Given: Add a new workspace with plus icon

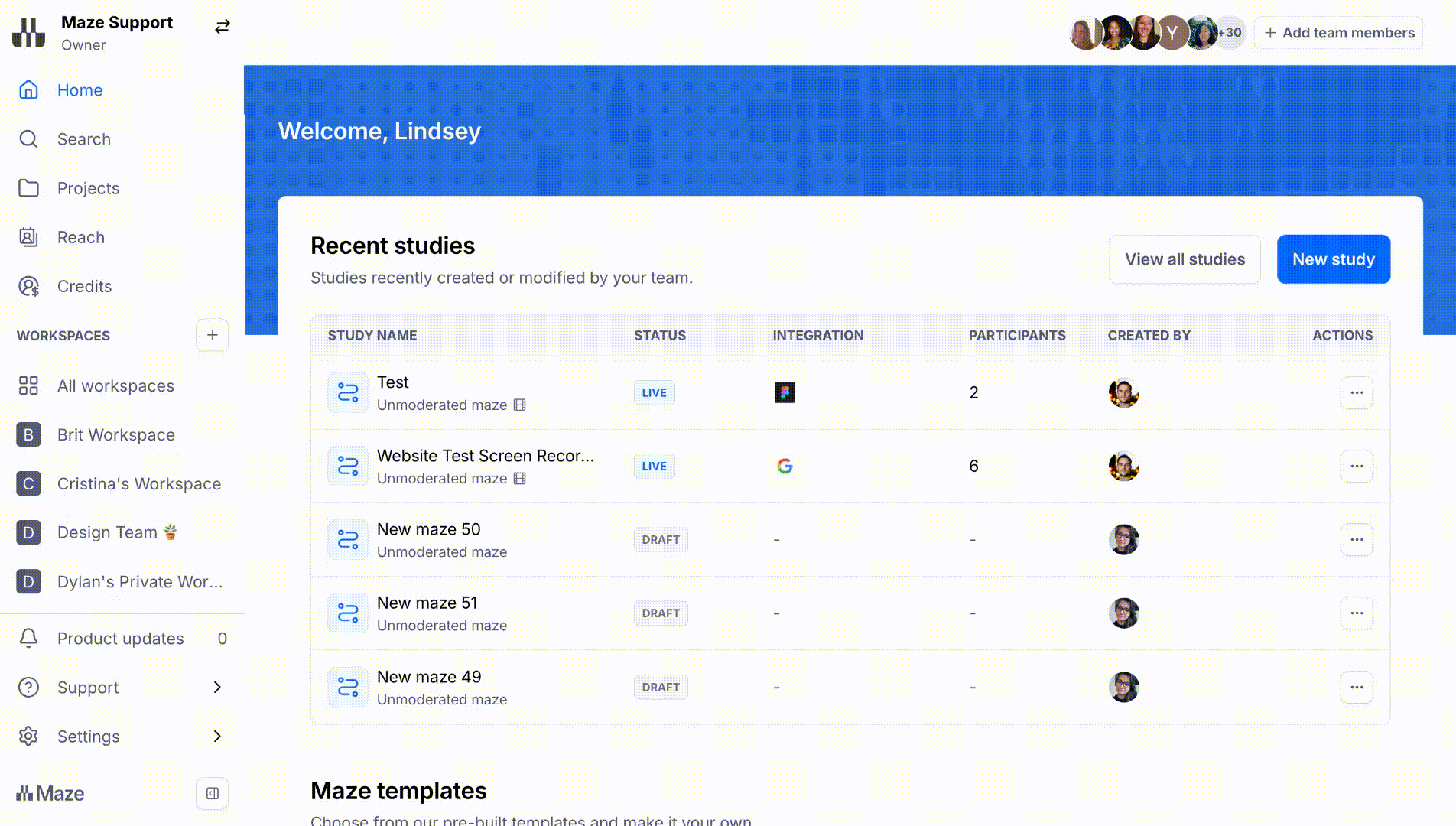Looking at the screenshot, I should [x=212, y=335].
